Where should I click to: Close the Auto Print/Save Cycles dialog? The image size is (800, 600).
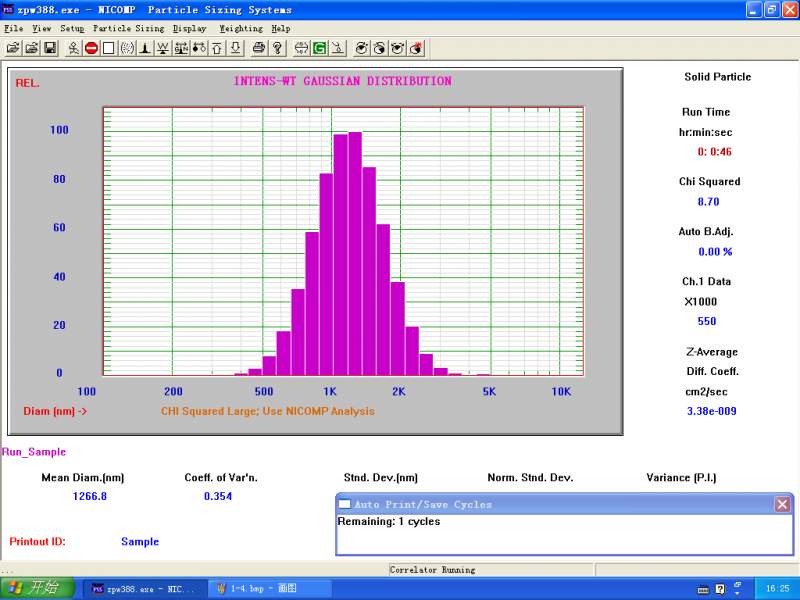click(x=782, y=504)
